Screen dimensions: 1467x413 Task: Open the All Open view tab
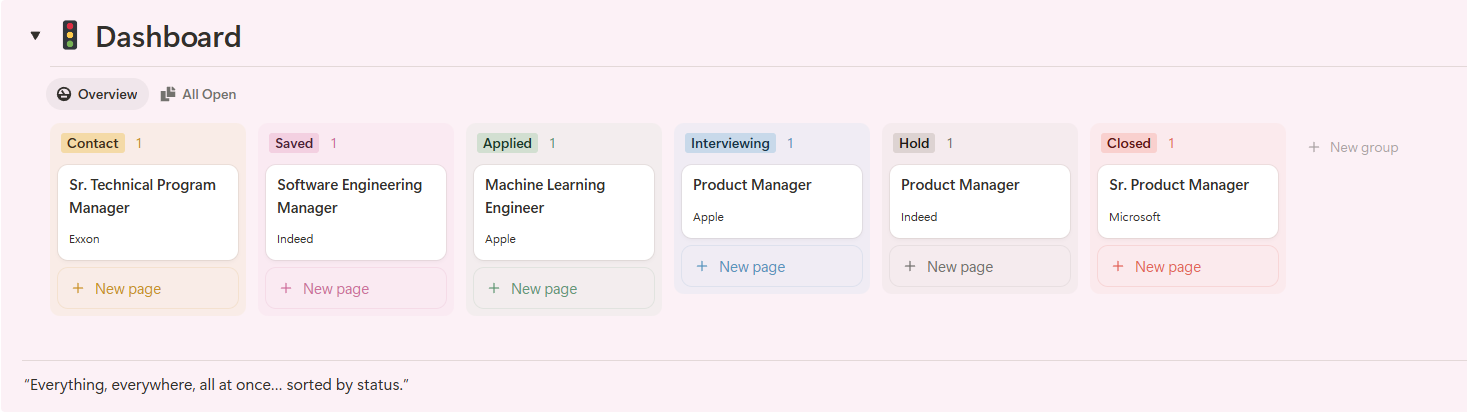click(x=198, y=94)
